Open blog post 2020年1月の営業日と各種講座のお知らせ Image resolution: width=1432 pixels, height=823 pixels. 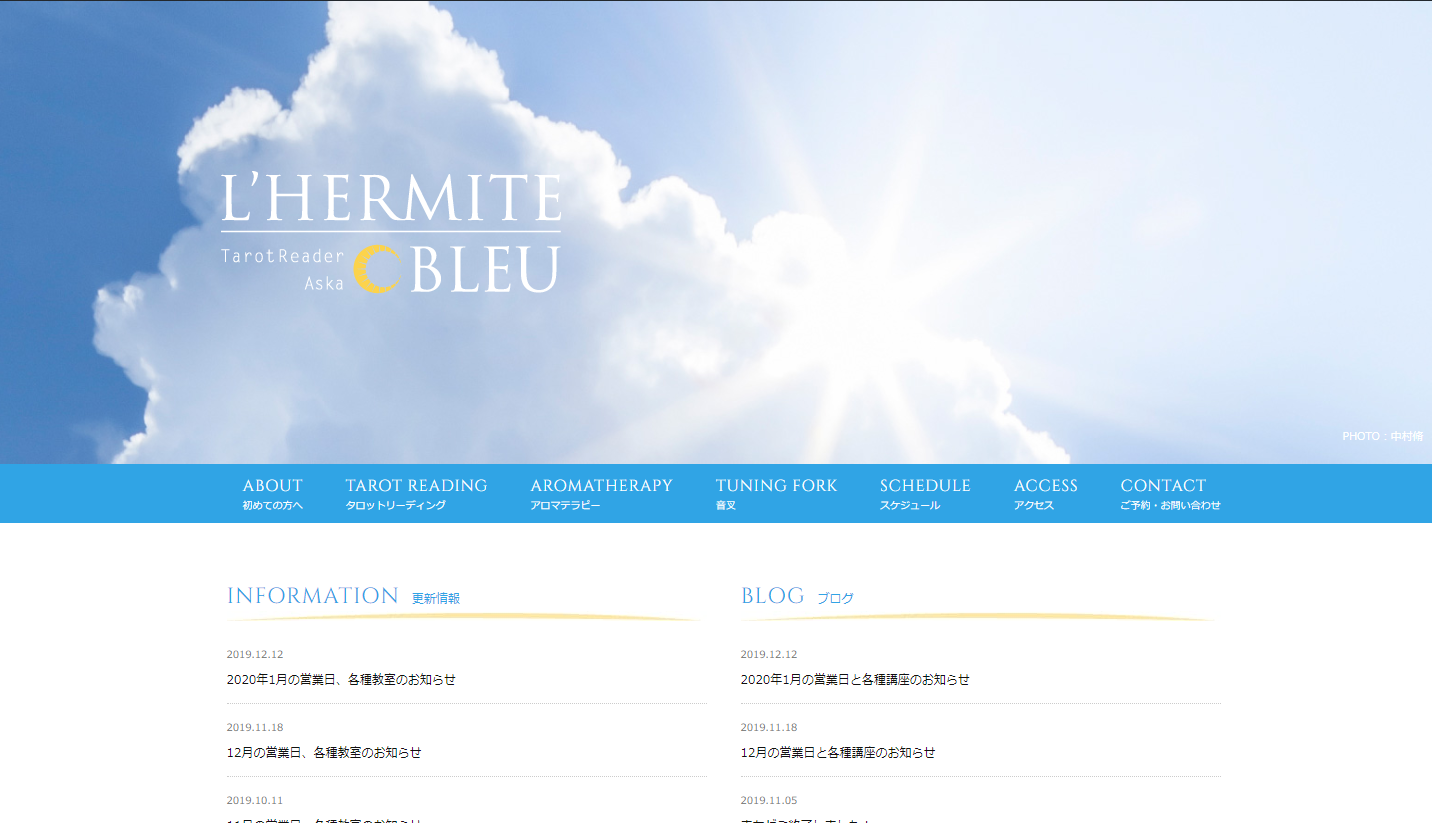point(855,680)
